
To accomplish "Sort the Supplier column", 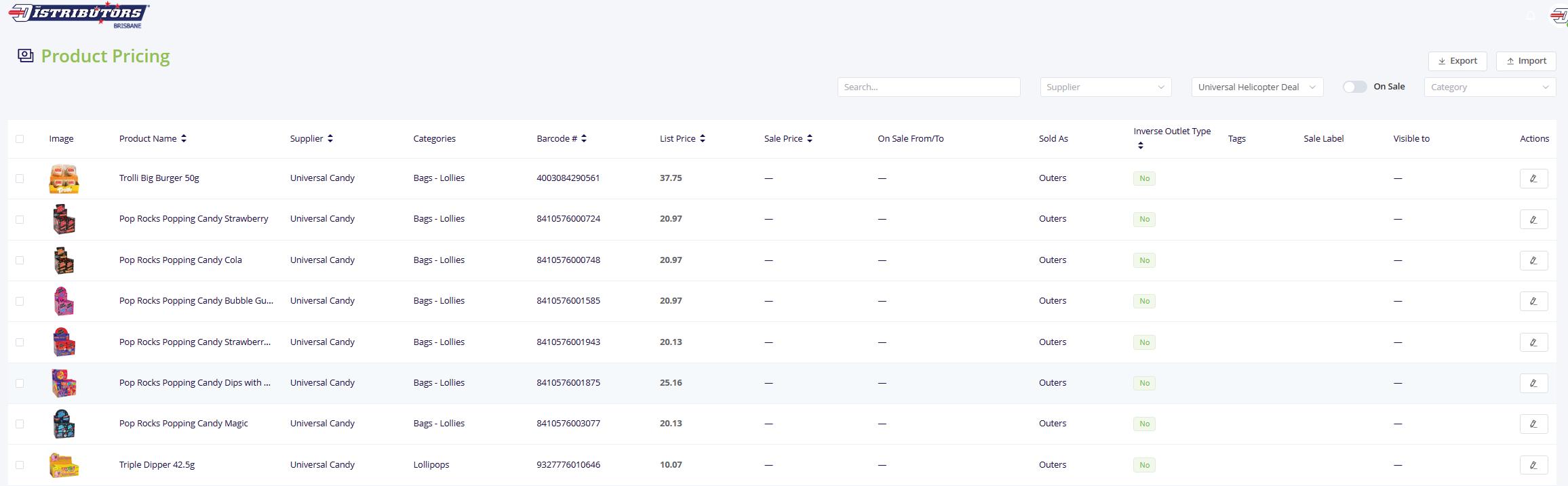I will 330,139.
